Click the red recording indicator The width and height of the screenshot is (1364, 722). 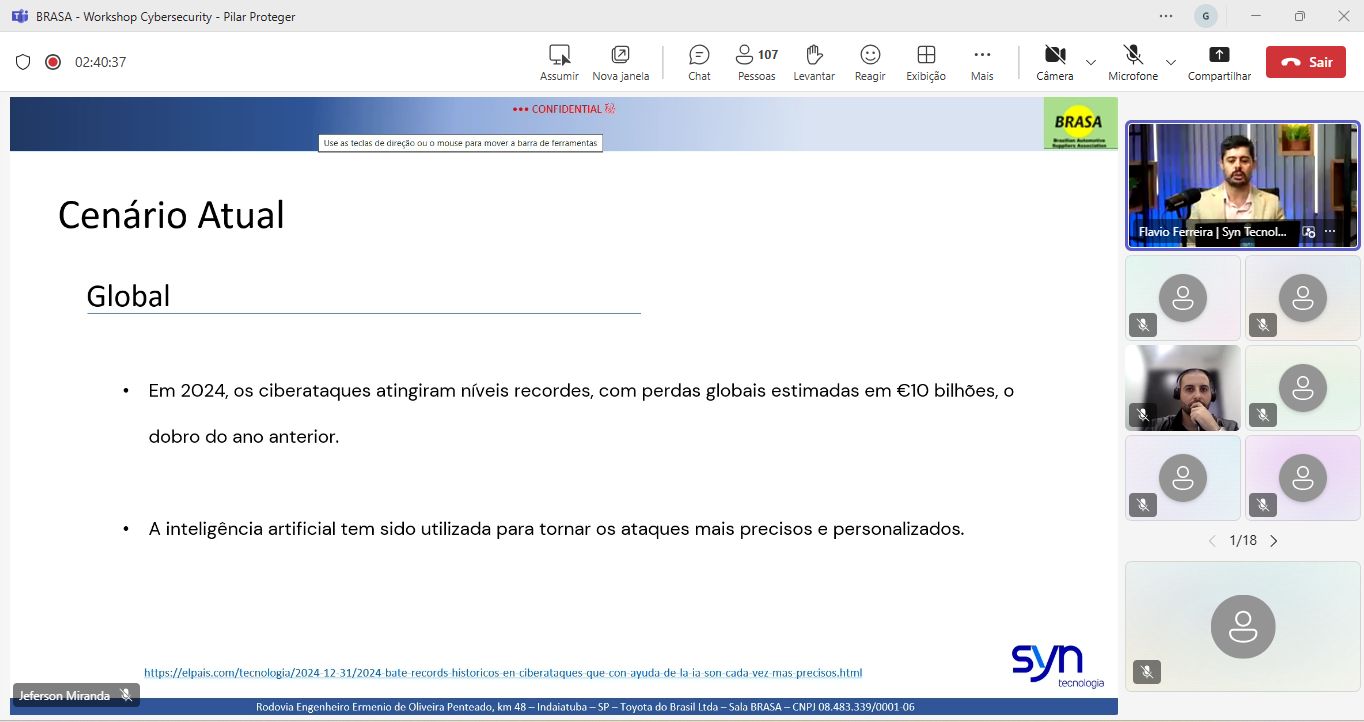(x=53, y=62)
